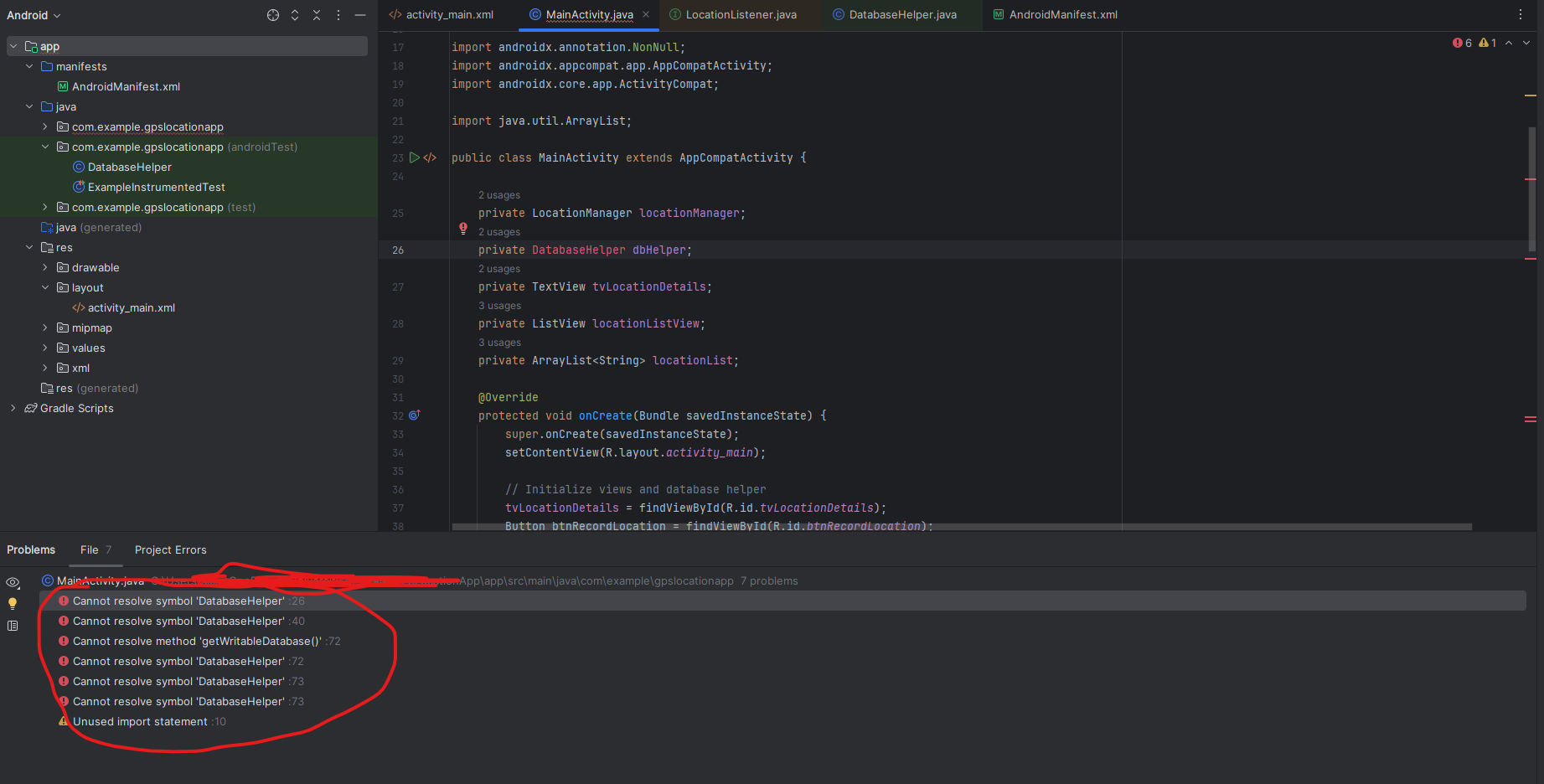Open the Android project view dropdown

click(34, 15)
